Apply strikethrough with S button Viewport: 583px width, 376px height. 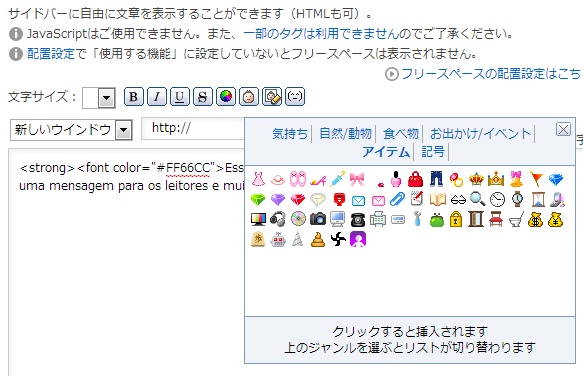click(x=203, y=97)
